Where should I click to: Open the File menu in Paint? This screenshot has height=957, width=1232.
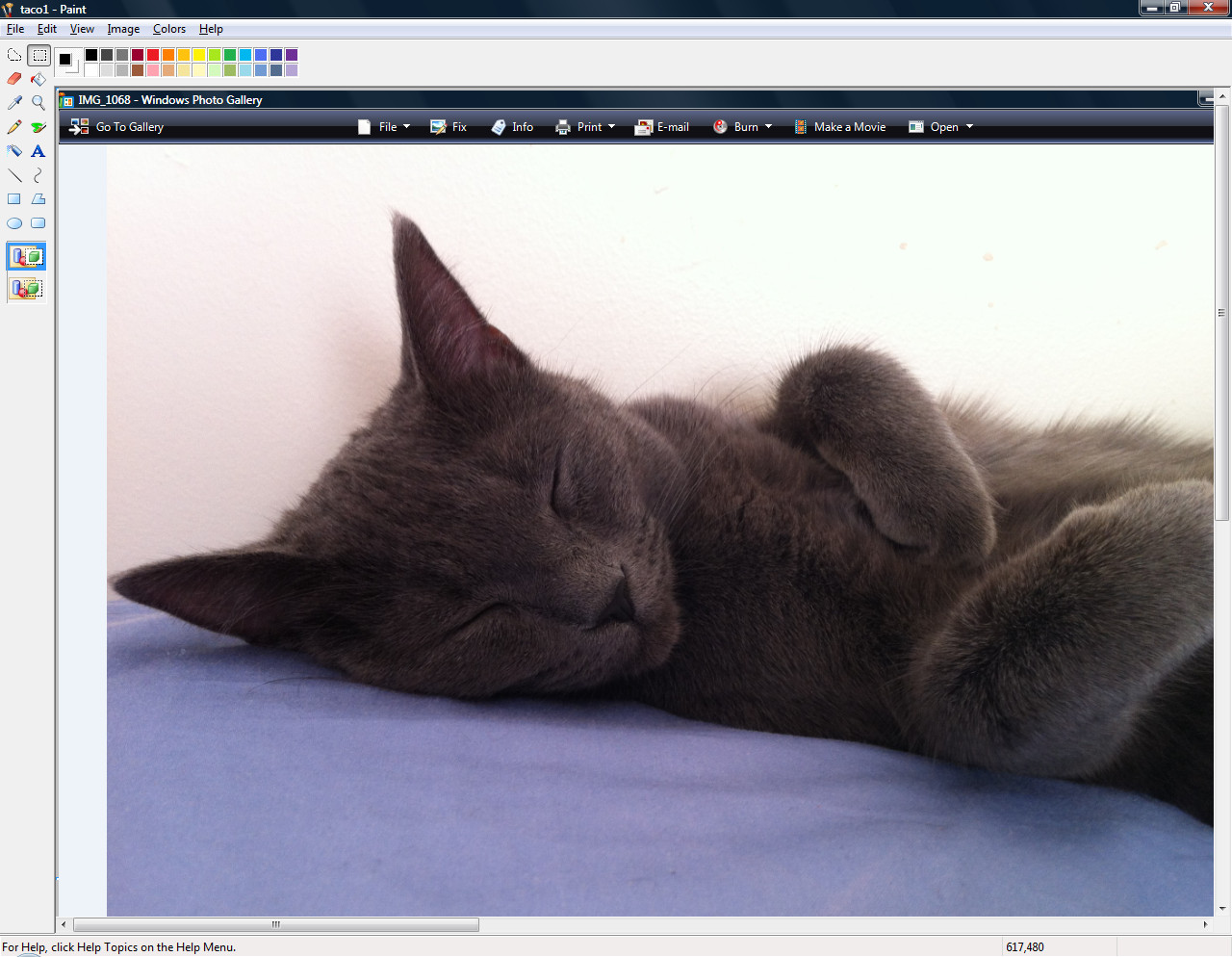(x=15, y=29)
